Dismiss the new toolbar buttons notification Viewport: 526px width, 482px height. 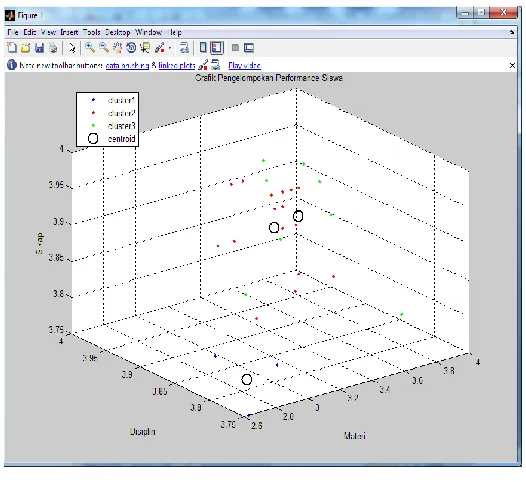(512, 65)
